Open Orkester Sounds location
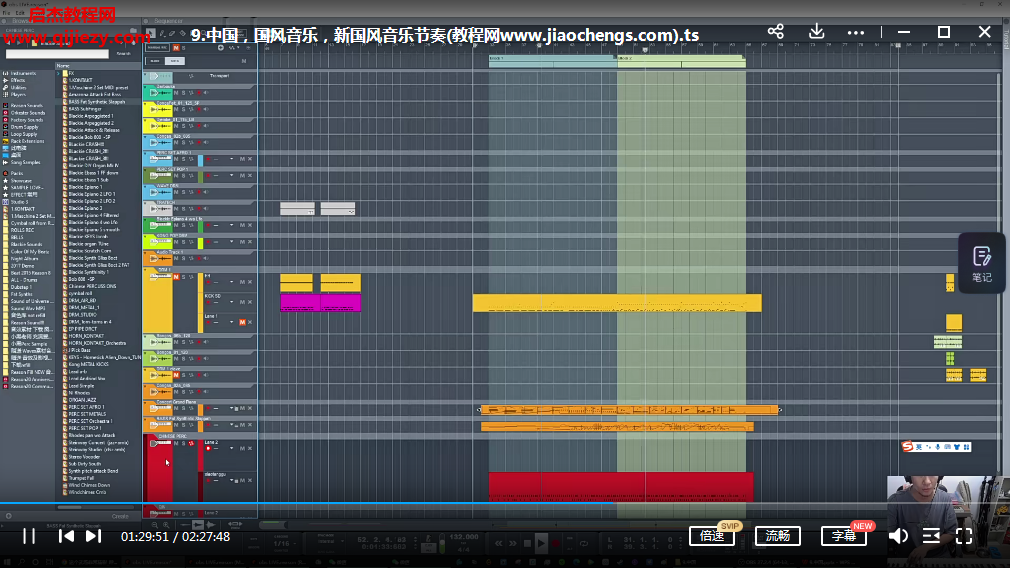The width and height of the screenshot is (1010, 568). tap(28, 113)
